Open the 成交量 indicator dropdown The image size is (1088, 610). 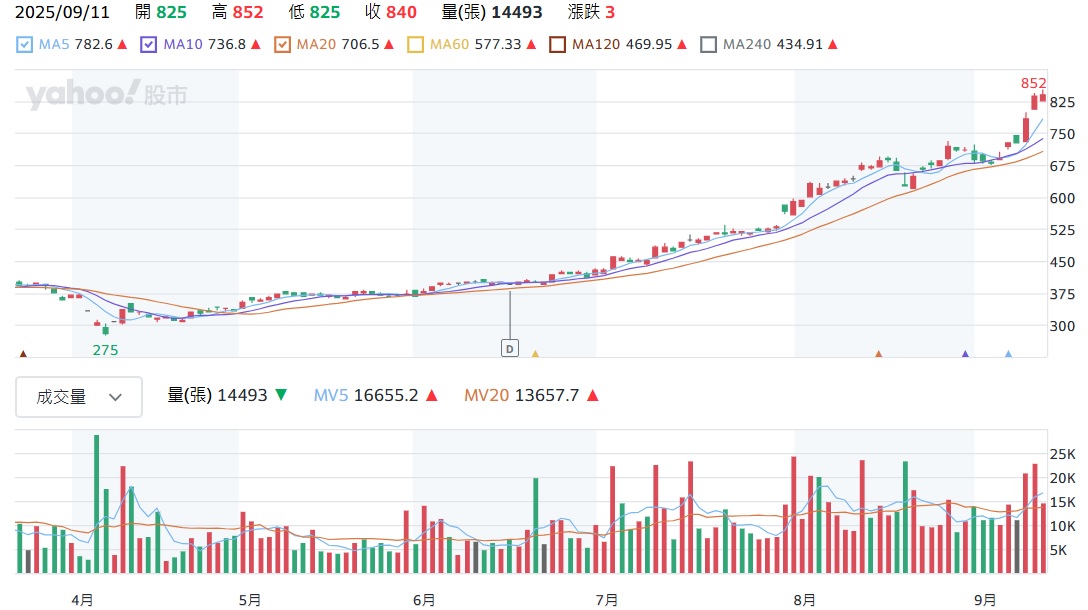coord(79,397)
